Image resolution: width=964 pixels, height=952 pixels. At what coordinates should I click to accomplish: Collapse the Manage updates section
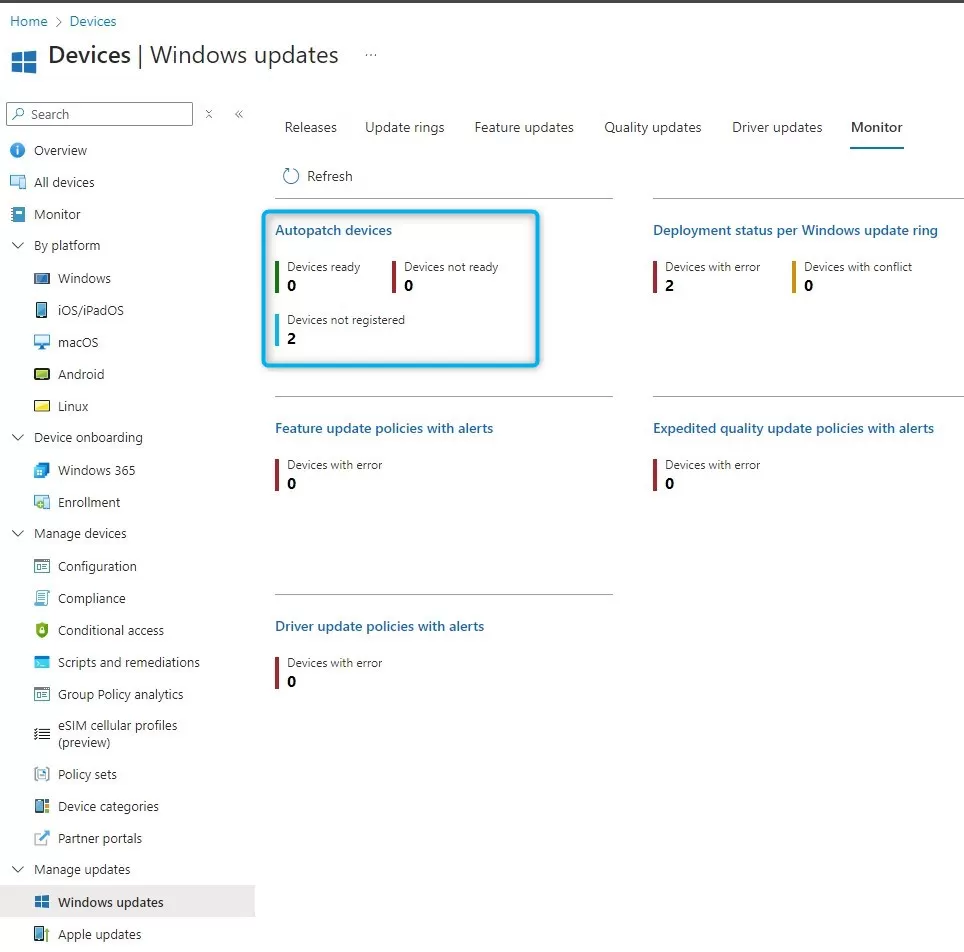(18, 869)
